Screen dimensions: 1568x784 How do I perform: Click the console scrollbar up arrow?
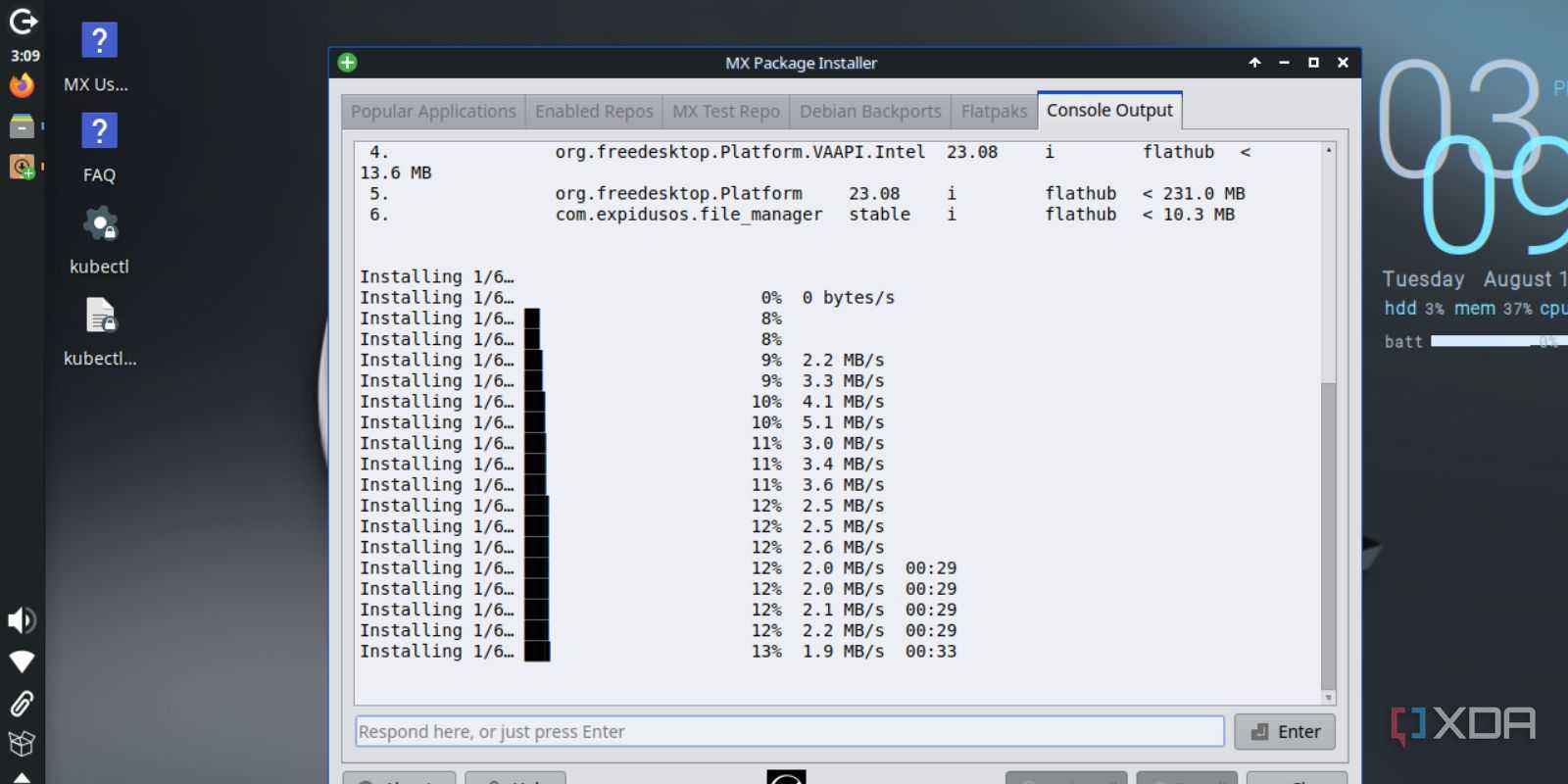click(x=1328, y=150)
